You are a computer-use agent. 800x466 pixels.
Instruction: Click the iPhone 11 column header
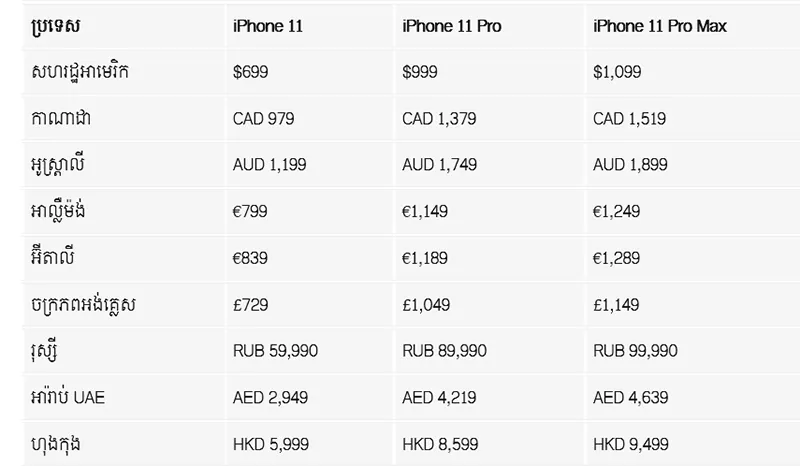pos(263,26)
